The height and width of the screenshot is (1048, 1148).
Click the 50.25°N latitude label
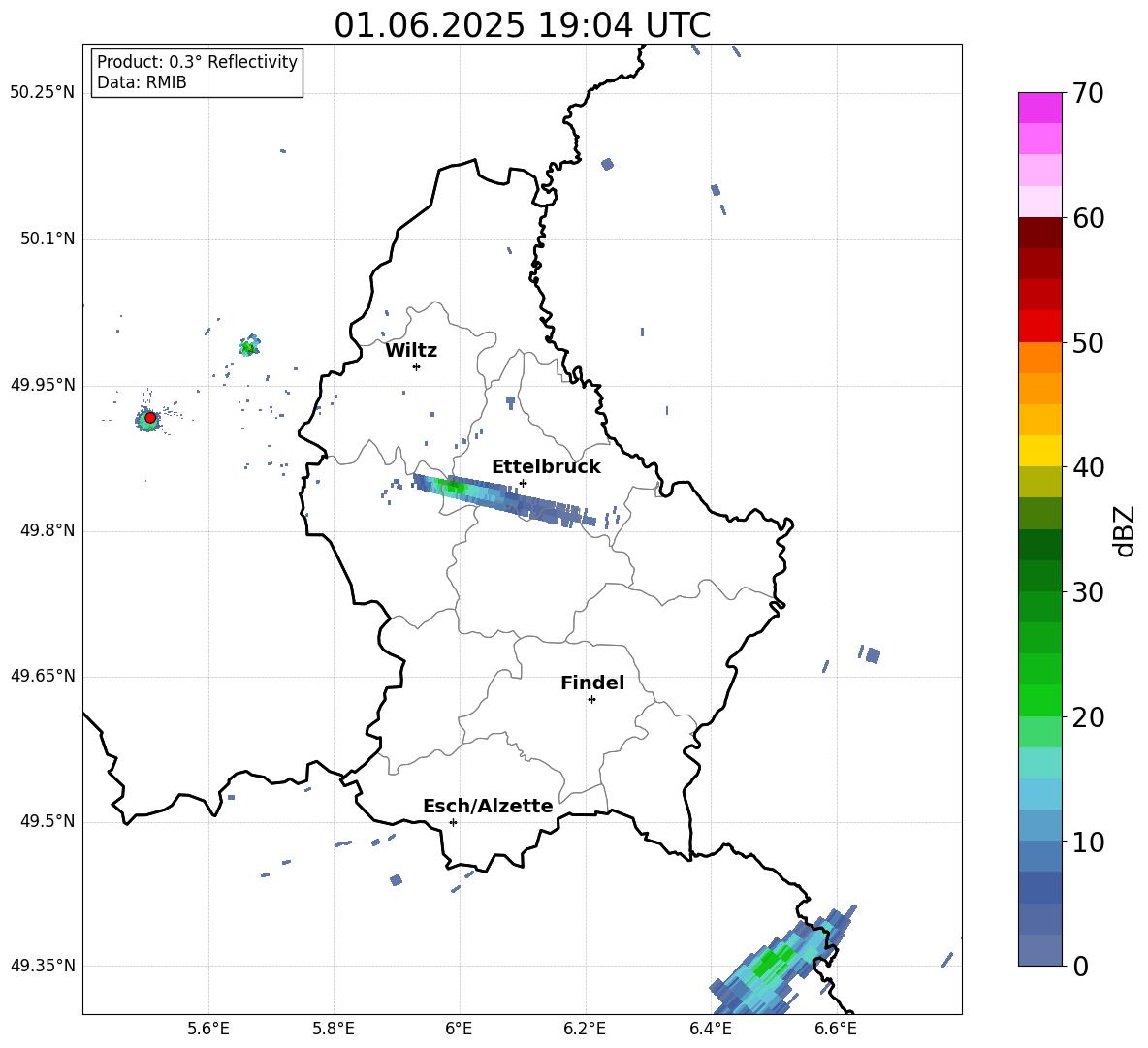point(42,93)
